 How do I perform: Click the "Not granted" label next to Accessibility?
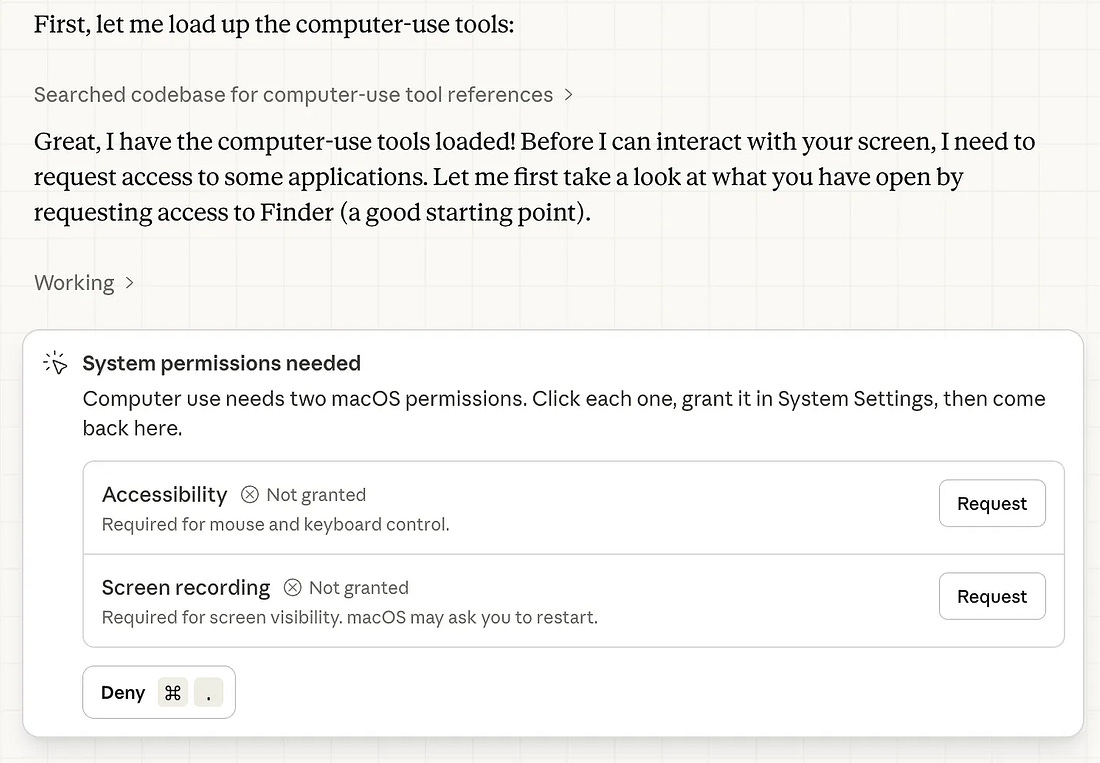click(315, 494)
